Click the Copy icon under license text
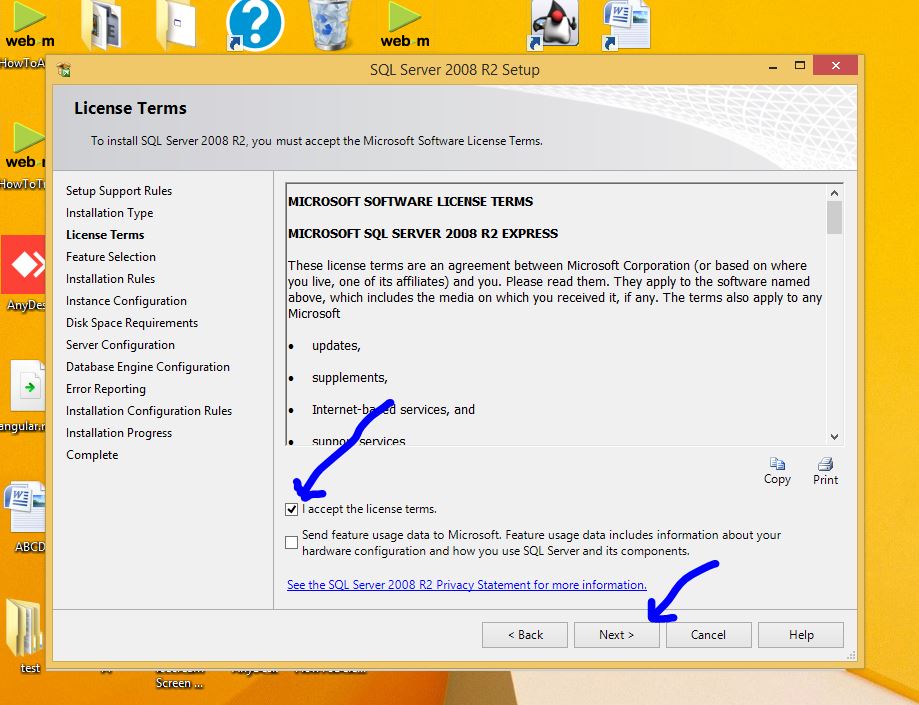The image size is (919, 705). pos(777,466)
